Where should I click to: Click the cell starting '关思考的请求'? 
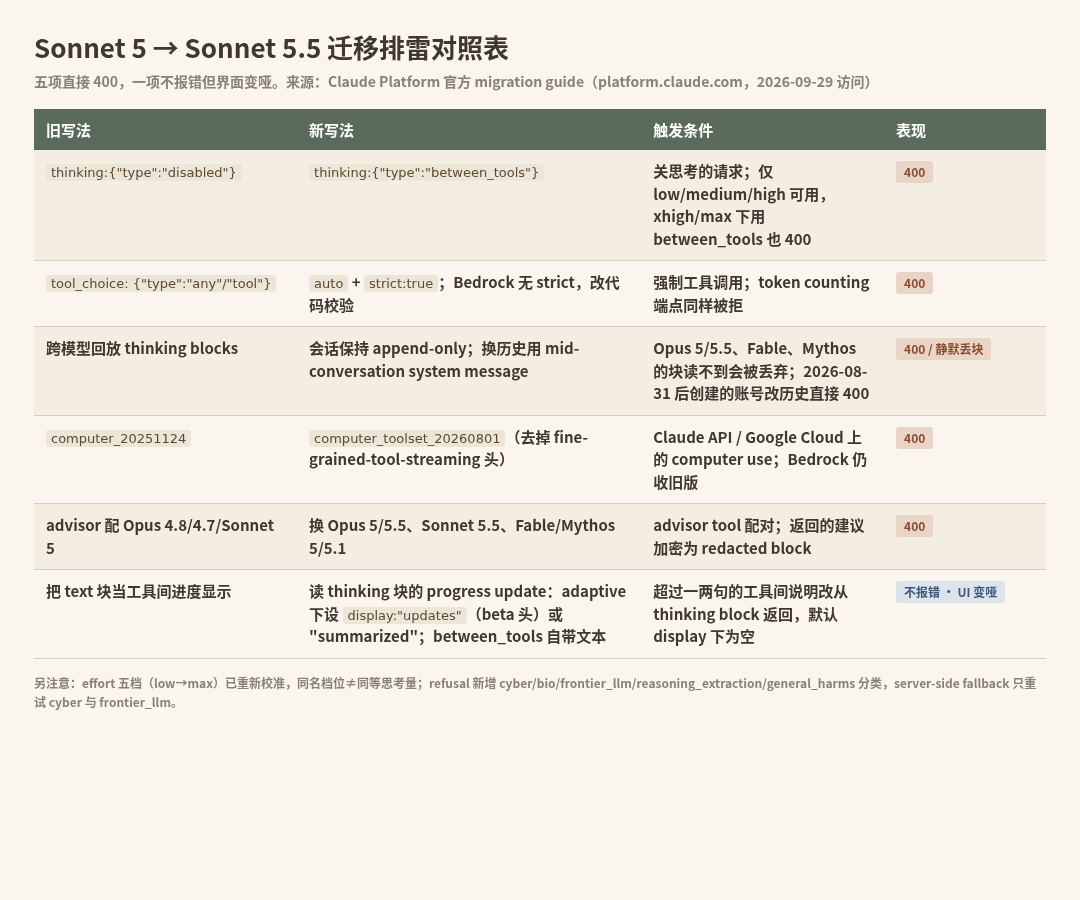763,205
